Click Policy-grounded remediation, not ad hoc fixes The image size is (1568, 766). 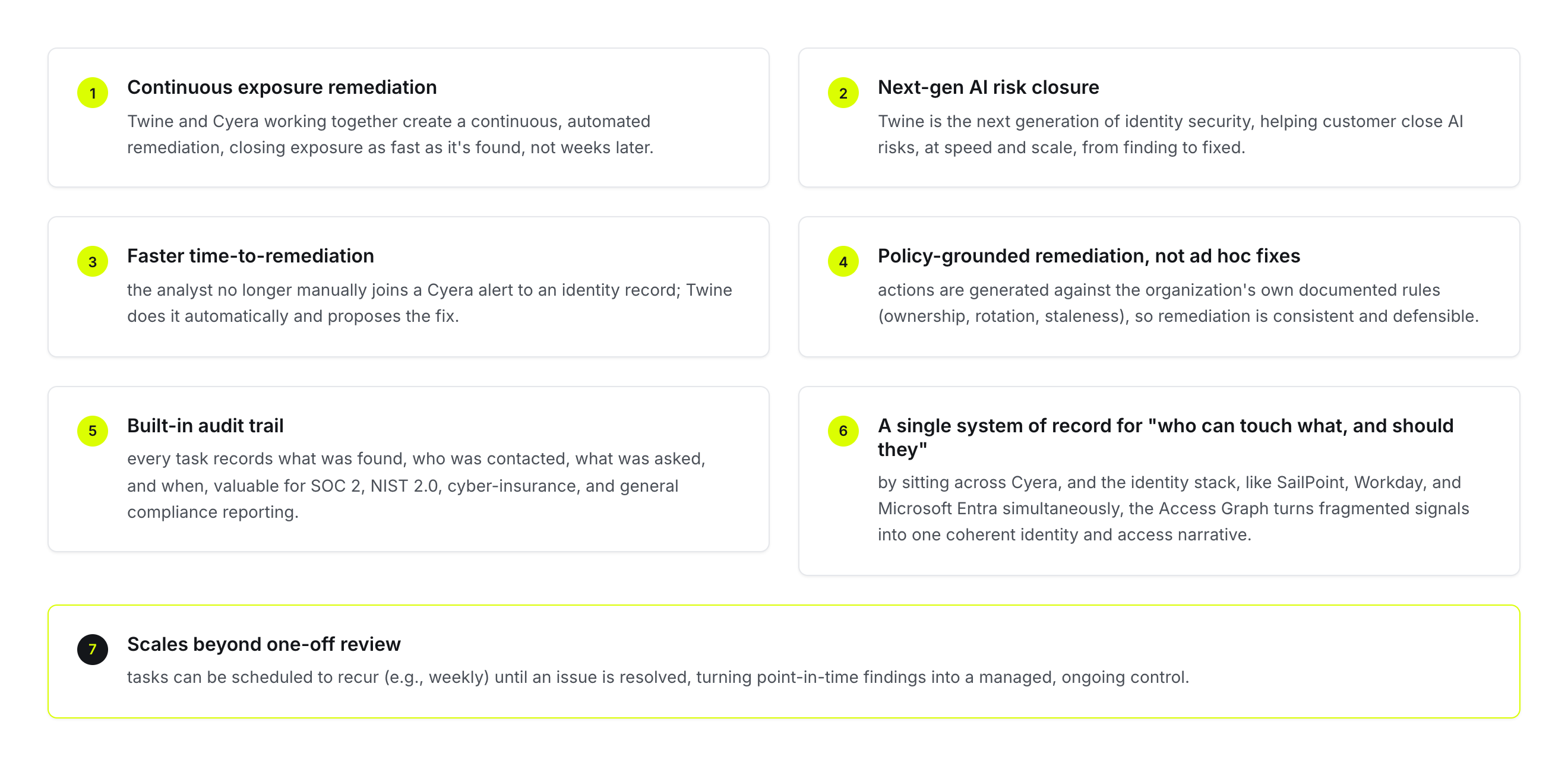(x=1088, y=255)
